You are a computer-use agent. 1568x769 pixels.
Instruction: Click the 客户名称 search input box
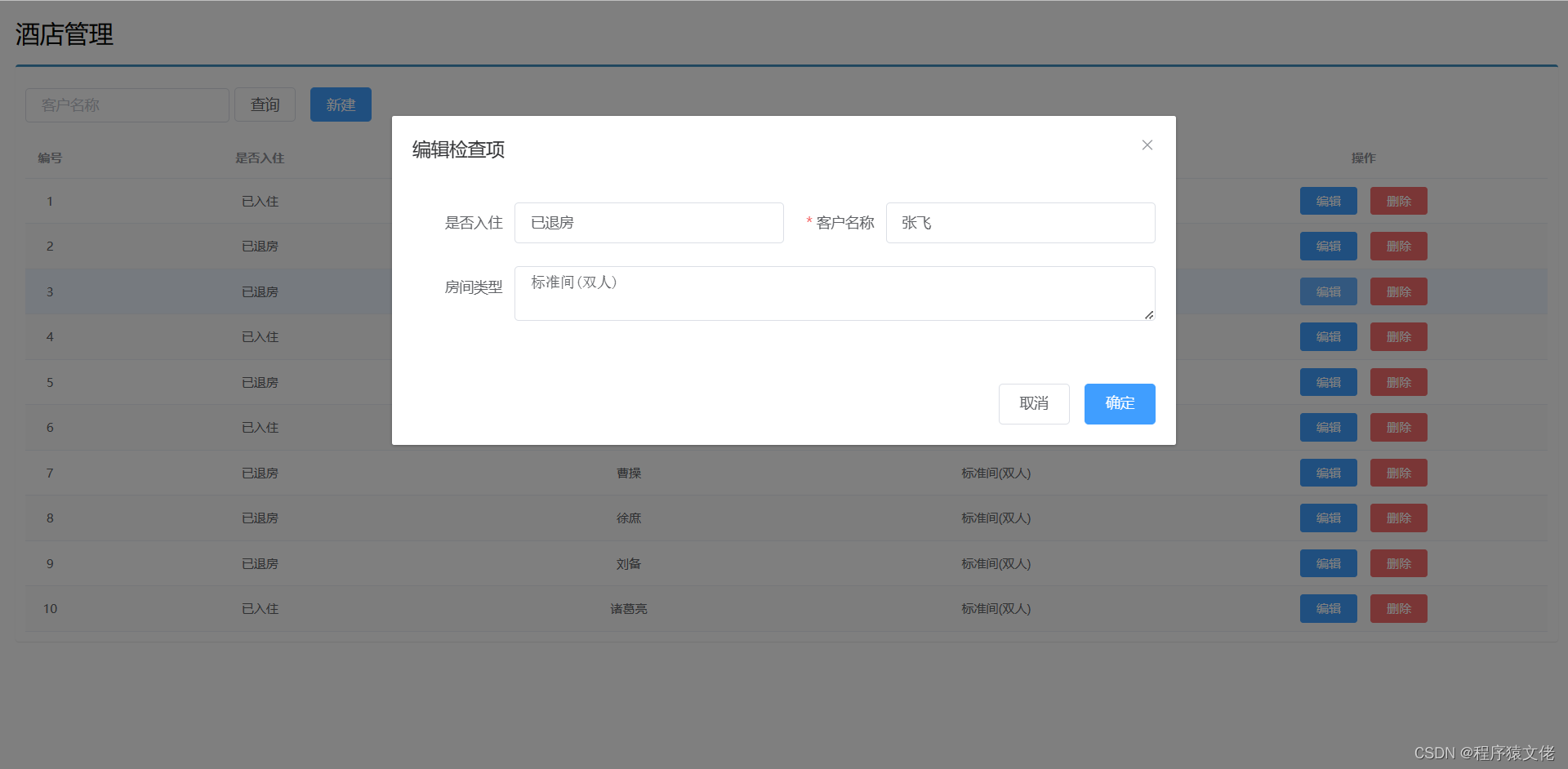pos(127,104)
